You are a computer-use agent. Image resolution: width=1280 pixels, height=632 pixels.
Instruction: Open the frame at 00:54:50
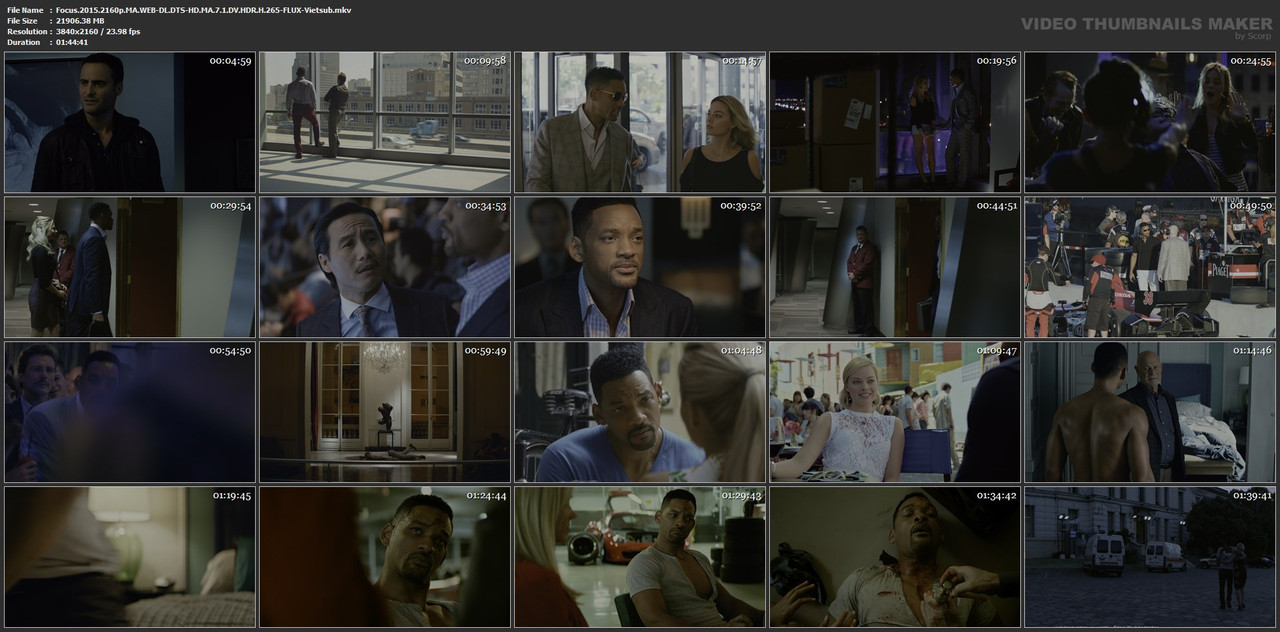coord(130,412)
